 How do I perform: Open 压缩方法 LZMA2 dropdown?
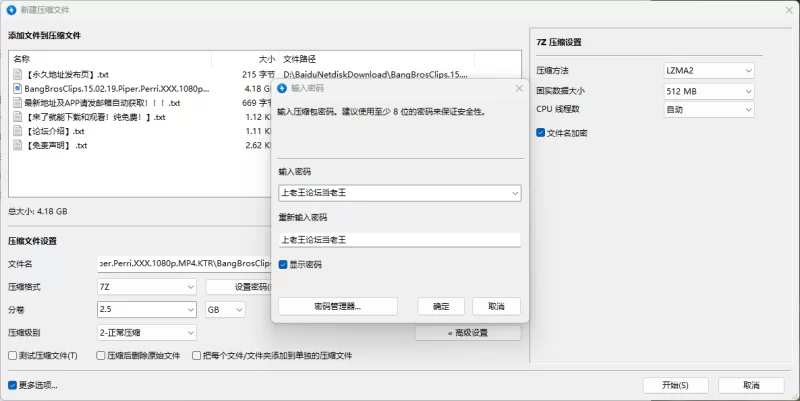point(709,70)
